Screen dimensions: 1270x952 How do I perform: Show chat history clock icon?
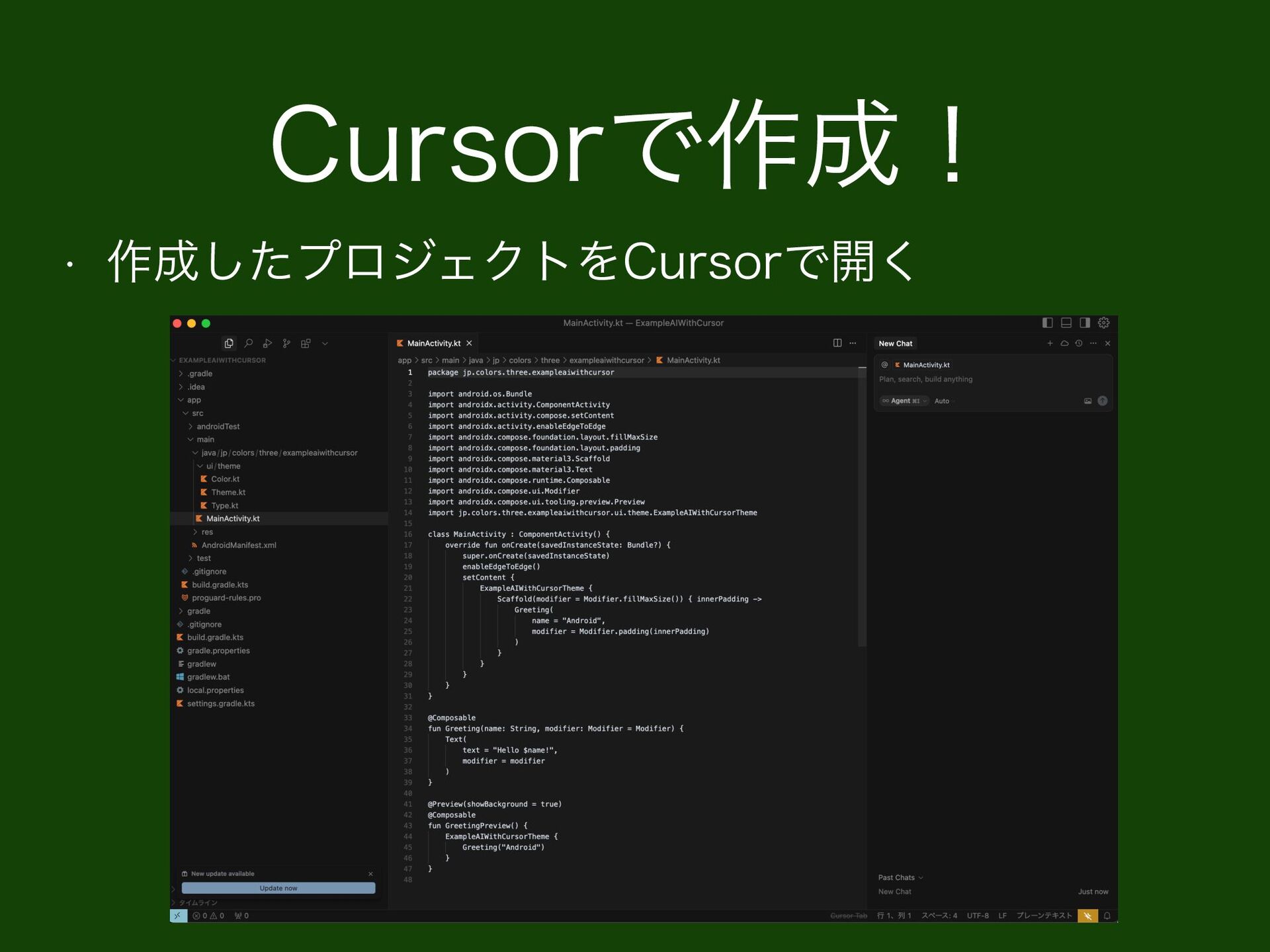(x=1079, y=343)
